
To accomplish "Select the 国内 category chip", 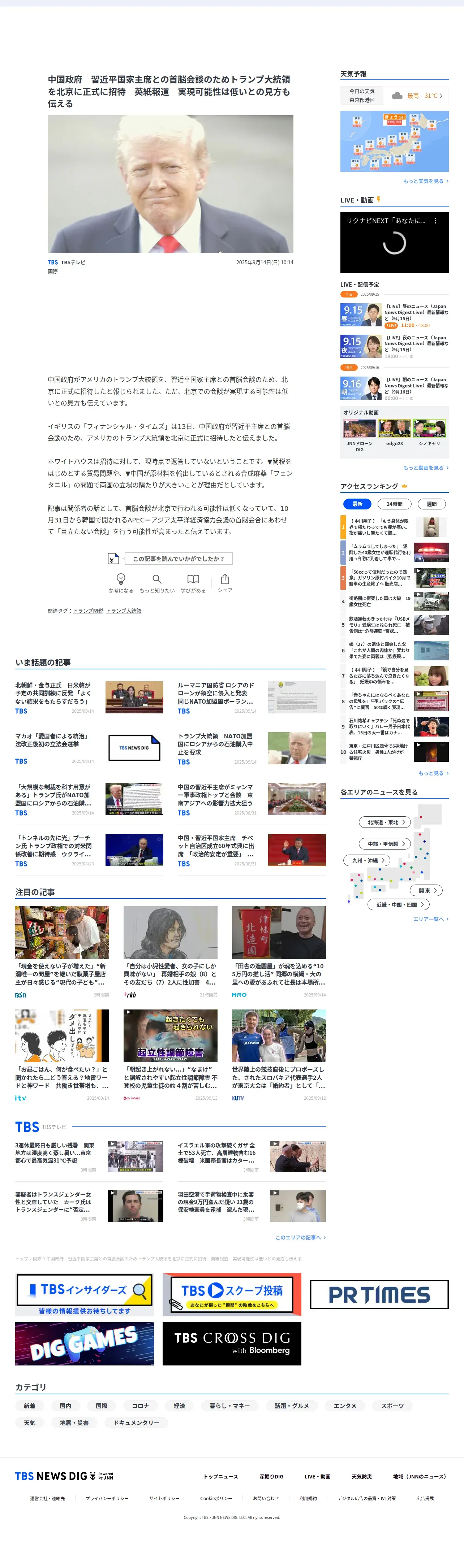I will (65, 1406).
